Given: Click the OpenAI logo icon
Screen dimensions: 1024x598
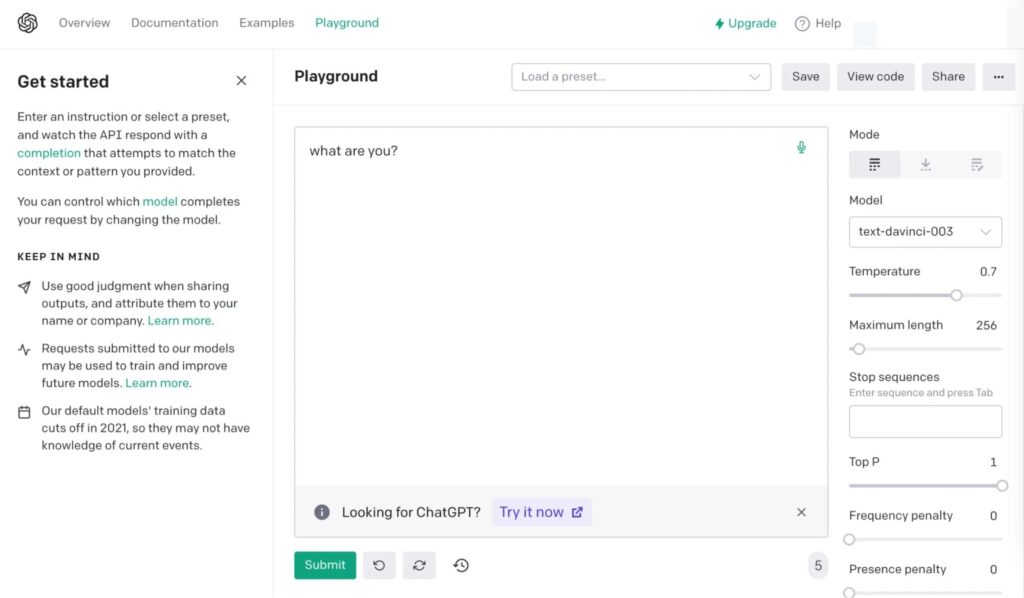Looking at the screenshot, I should 27,23.
